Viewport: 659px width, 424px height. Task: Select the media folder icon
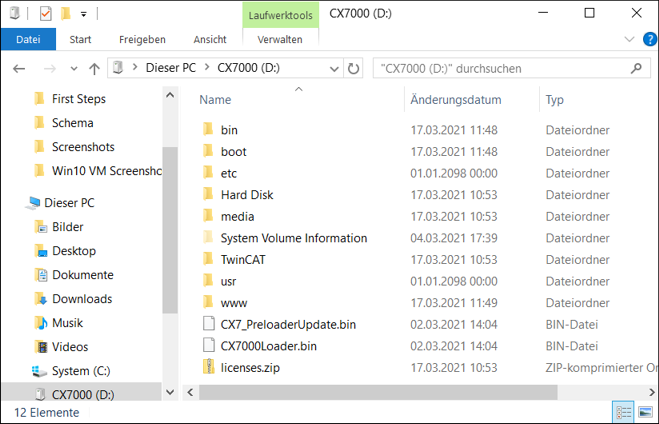pyautogui.click(x=208, y=216)
